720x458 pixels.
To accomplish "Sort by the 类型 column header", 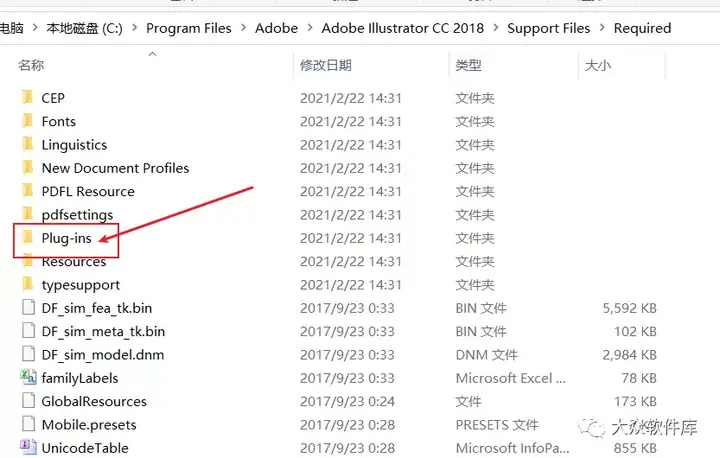I will (x=468, y=65).
